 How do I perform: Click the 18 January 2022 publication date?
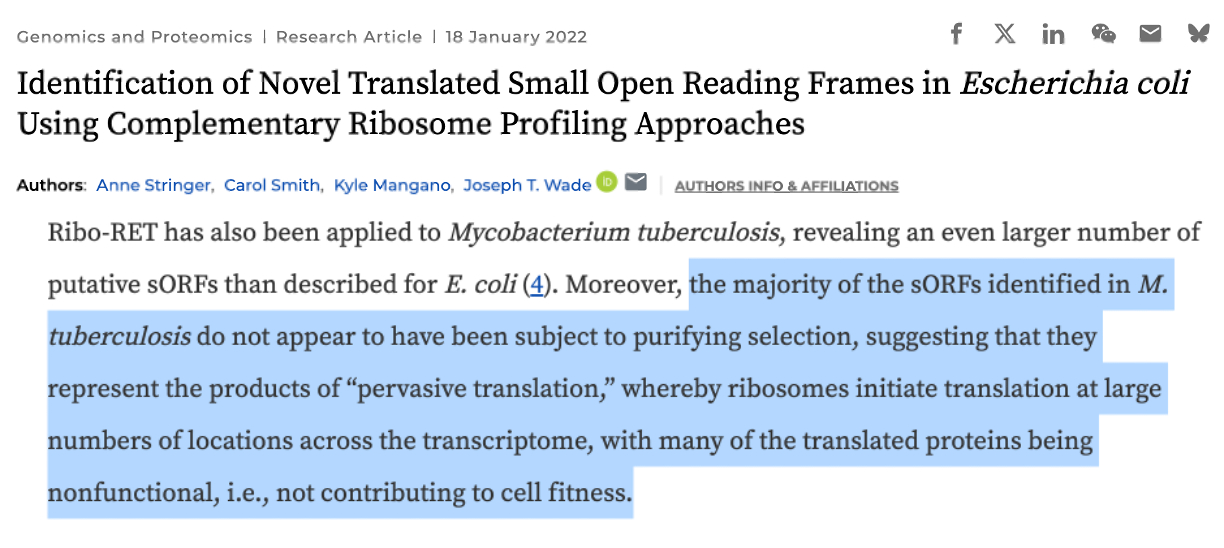pos(517,37)
